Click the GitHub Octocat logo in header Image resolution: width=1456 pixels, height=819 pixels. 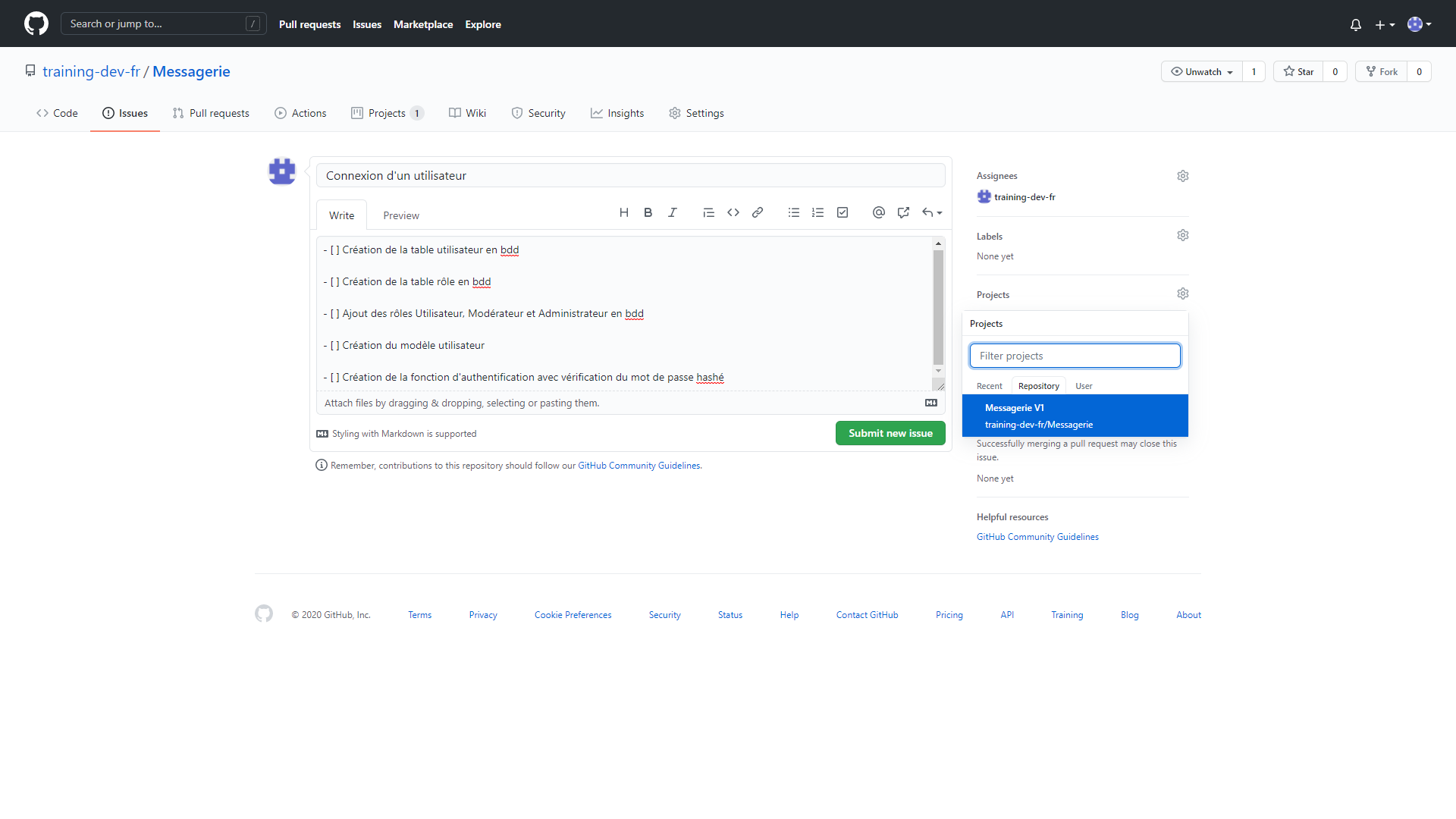click(x=36, y=24)
